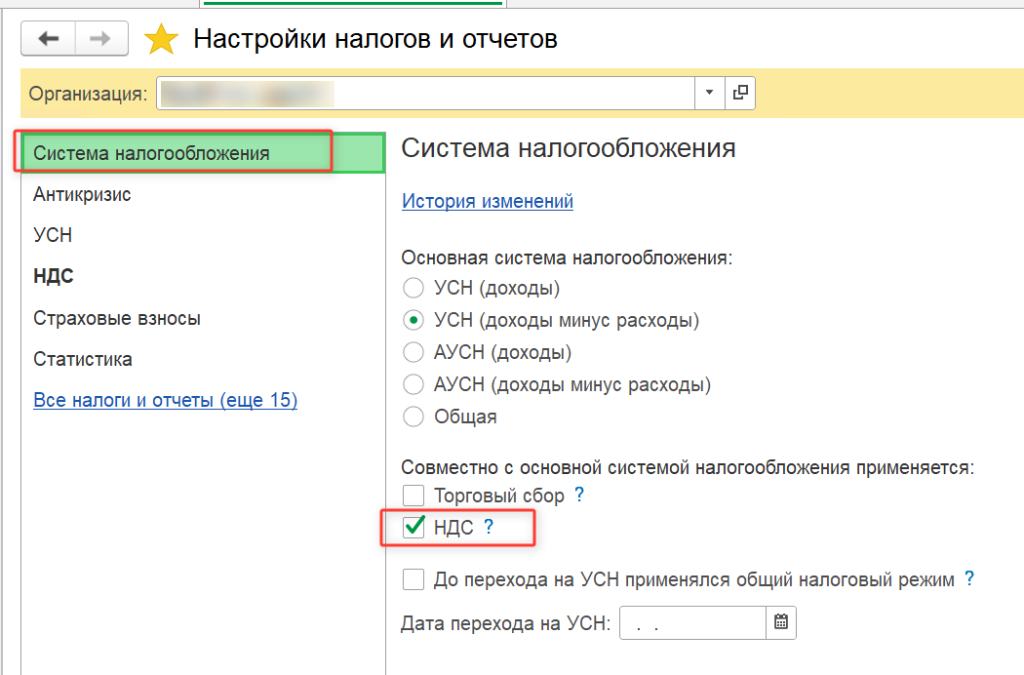This screenshot has width=1024, height=675.
Task: Open the Антикризис section in the sidebar
Action: tap(82, 194)
